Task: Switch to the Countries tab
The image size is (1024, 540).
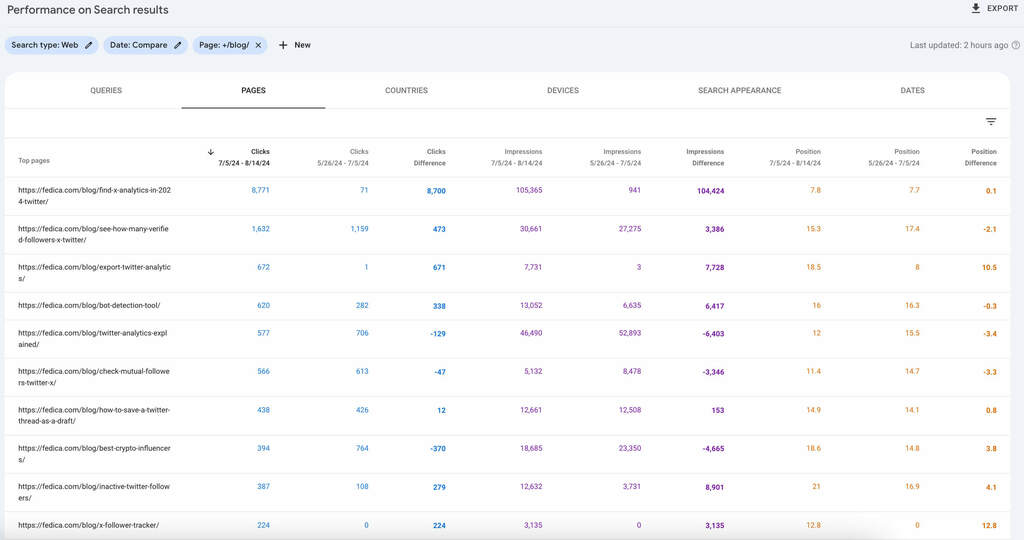Action: 406,90
